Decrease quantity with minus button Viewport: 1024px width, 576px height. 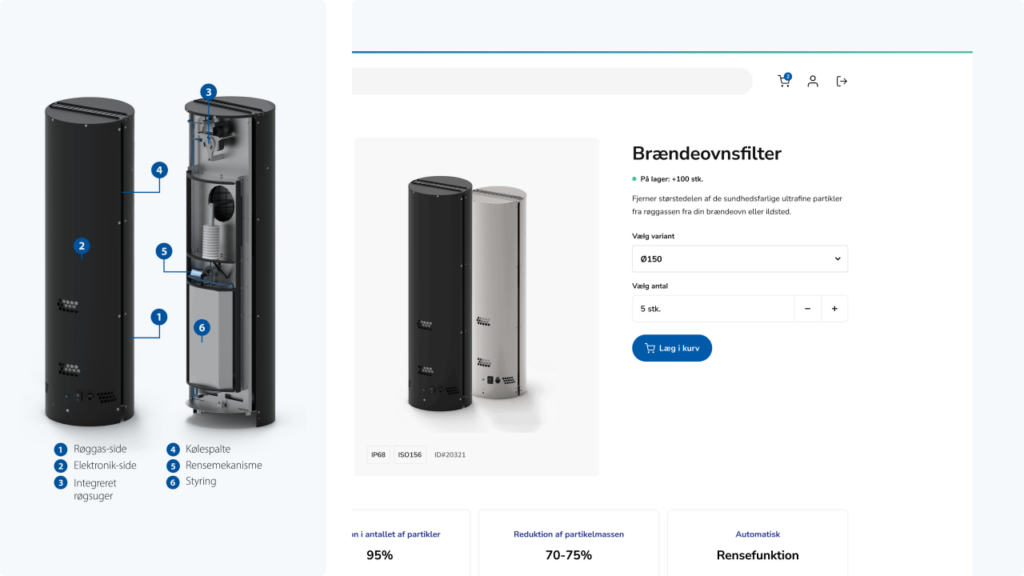tap(807, 309)
